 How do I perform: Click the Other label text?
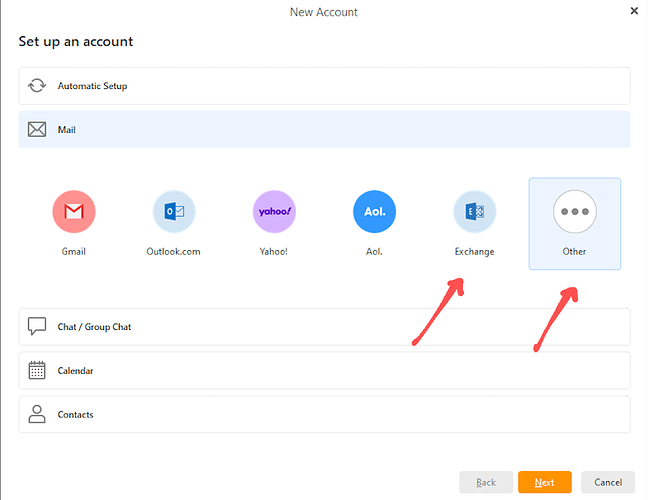[x=574, y=251]
